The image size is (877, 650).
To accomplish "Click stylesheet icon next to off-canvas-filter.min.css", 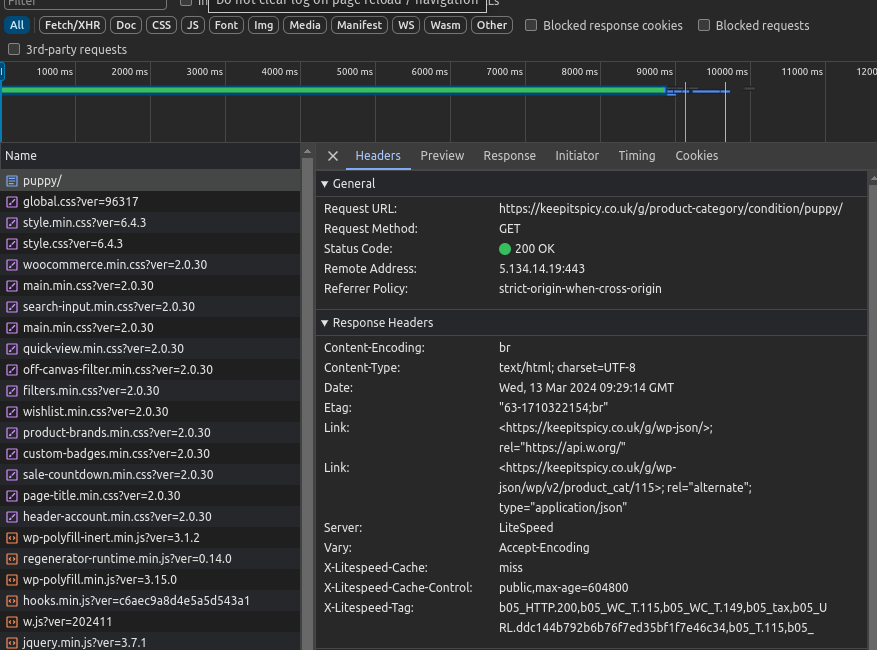I will click(12, 370).
